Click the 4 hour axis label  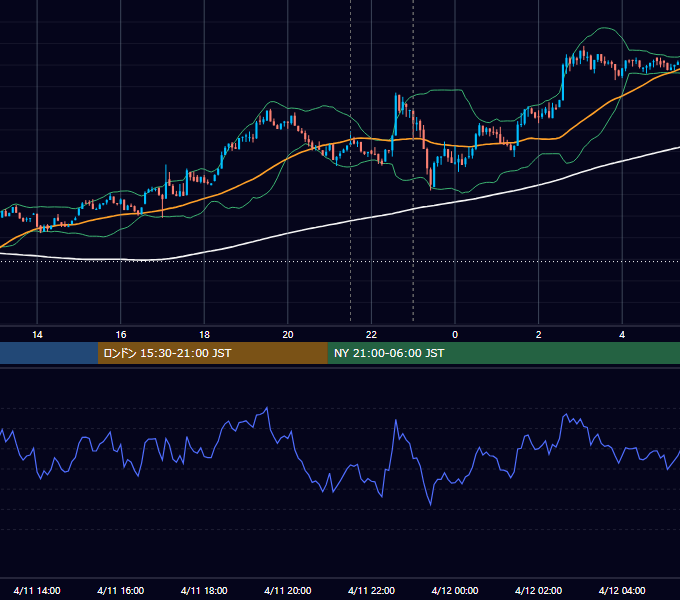coord(622,335)
